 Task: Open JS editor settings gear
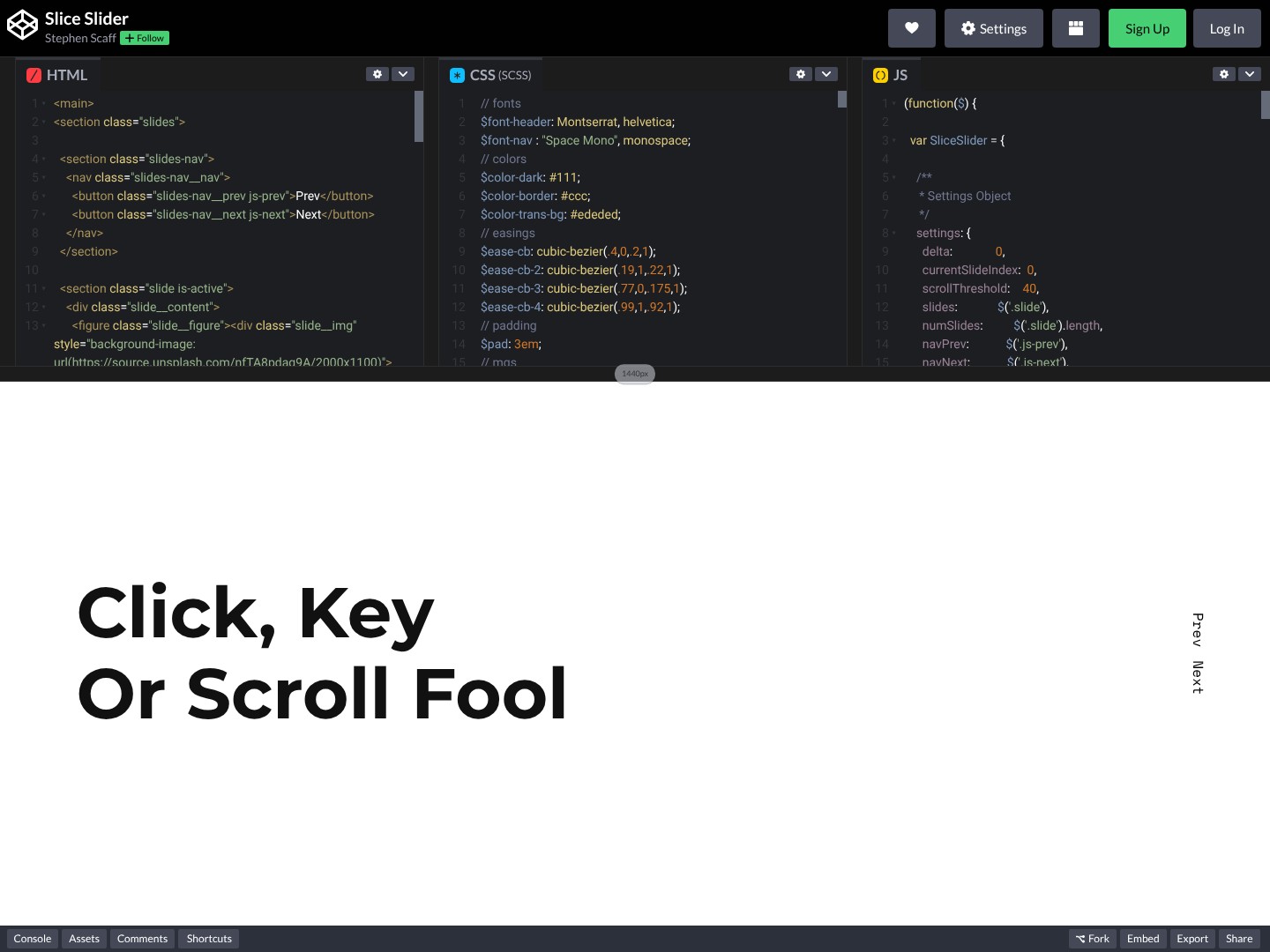(1224, 74)
